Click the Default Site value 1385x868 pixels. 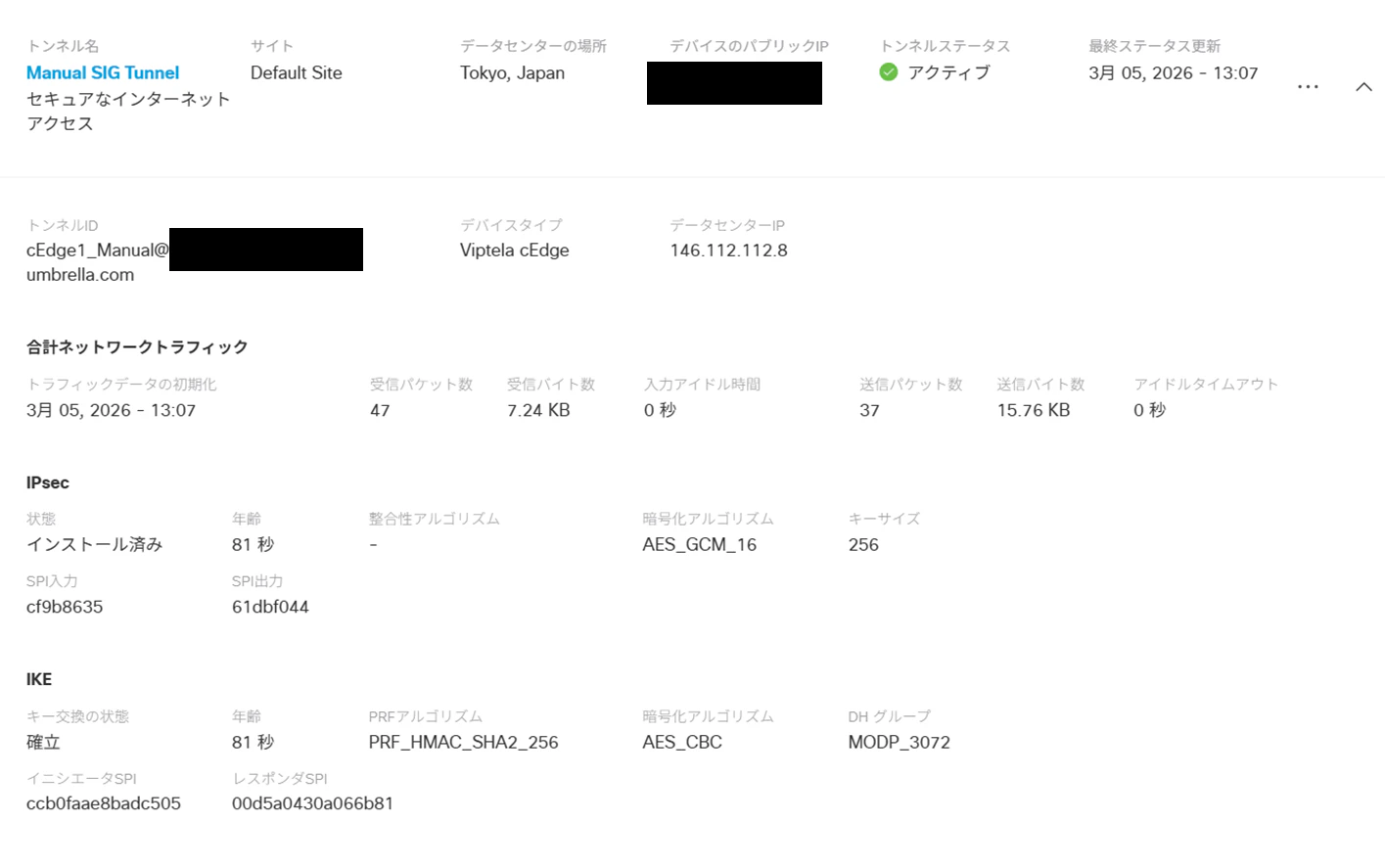(297, 73)
